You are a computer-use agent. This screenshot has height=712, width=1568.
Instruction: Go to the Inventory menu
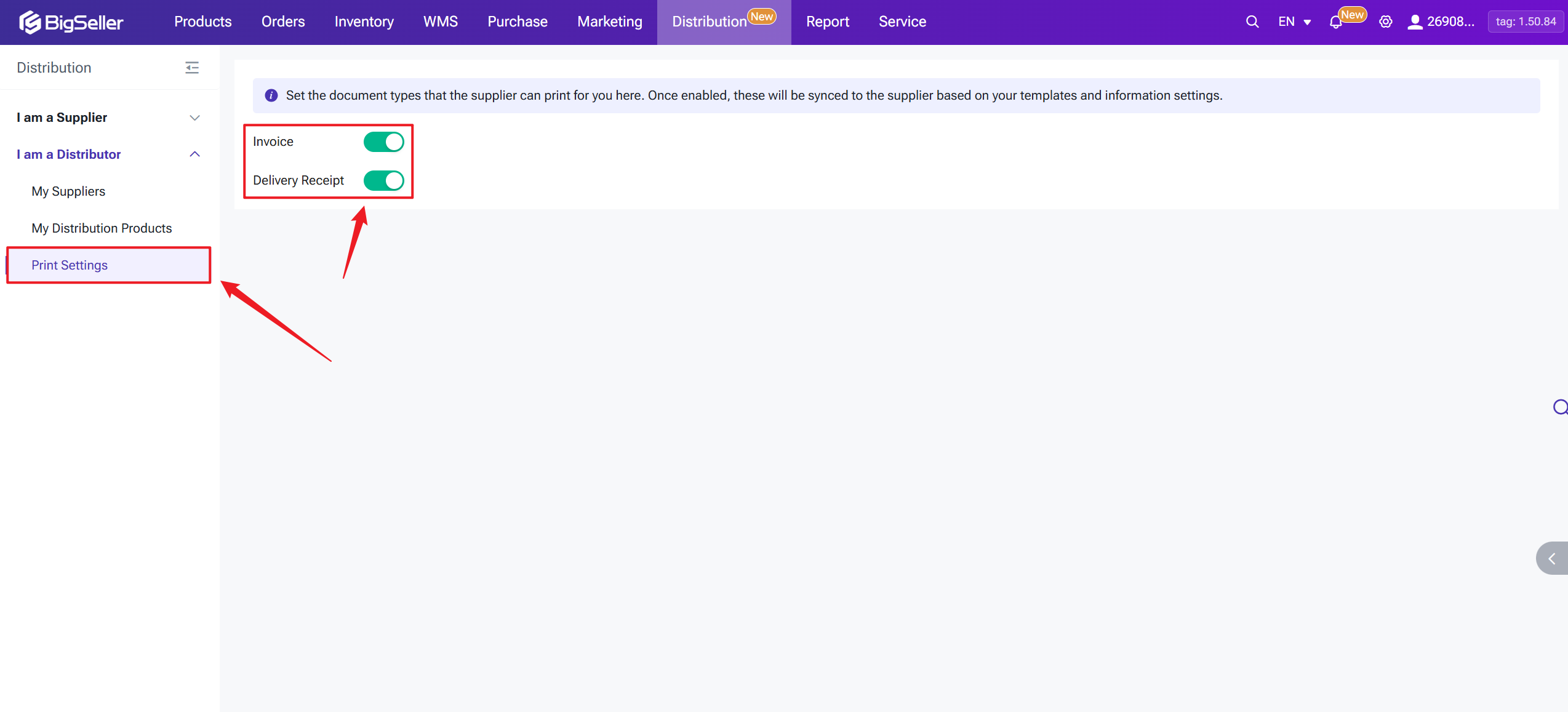click(364, 22)
